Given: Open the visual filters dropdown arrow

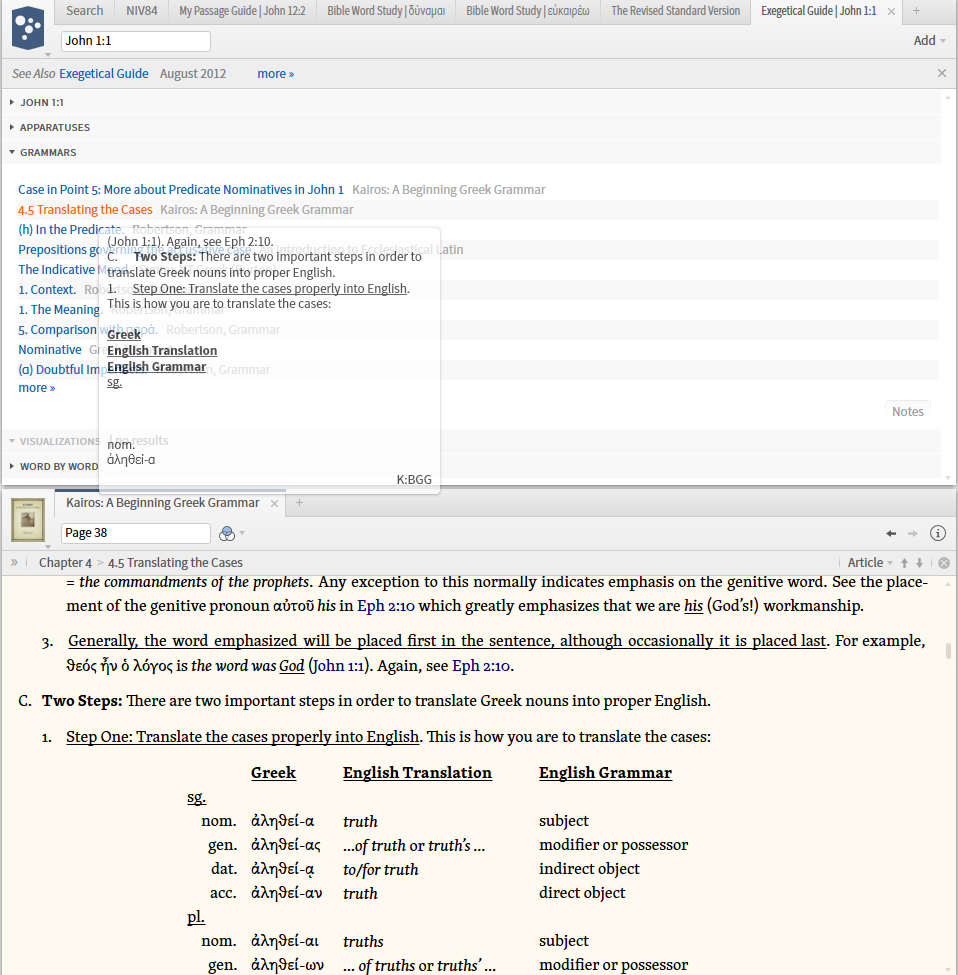Looking at the screenshot, I should pos(242,534).
